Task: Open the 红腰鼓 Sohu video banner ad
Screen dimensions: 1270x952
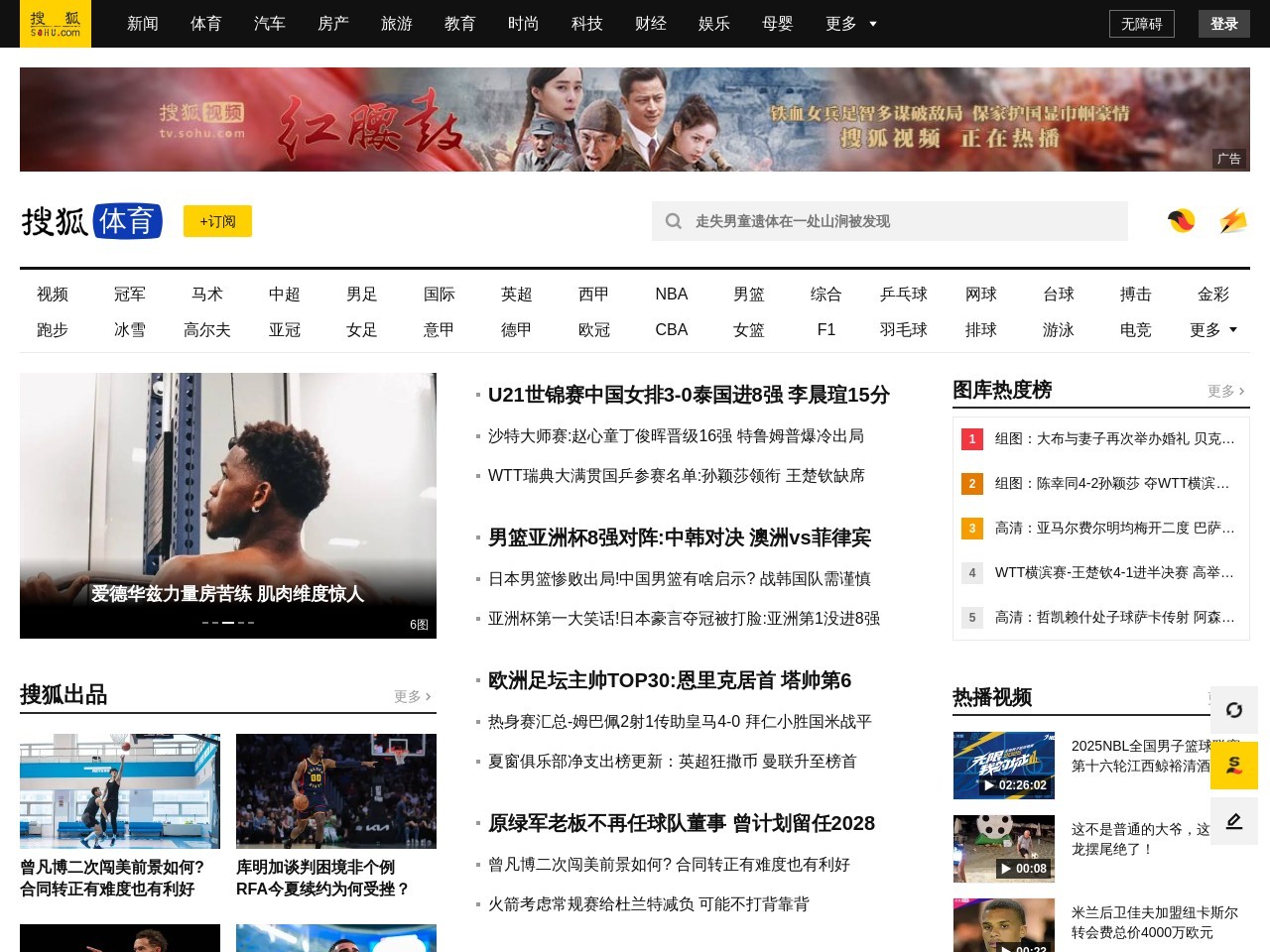Action: coord(635,119)
